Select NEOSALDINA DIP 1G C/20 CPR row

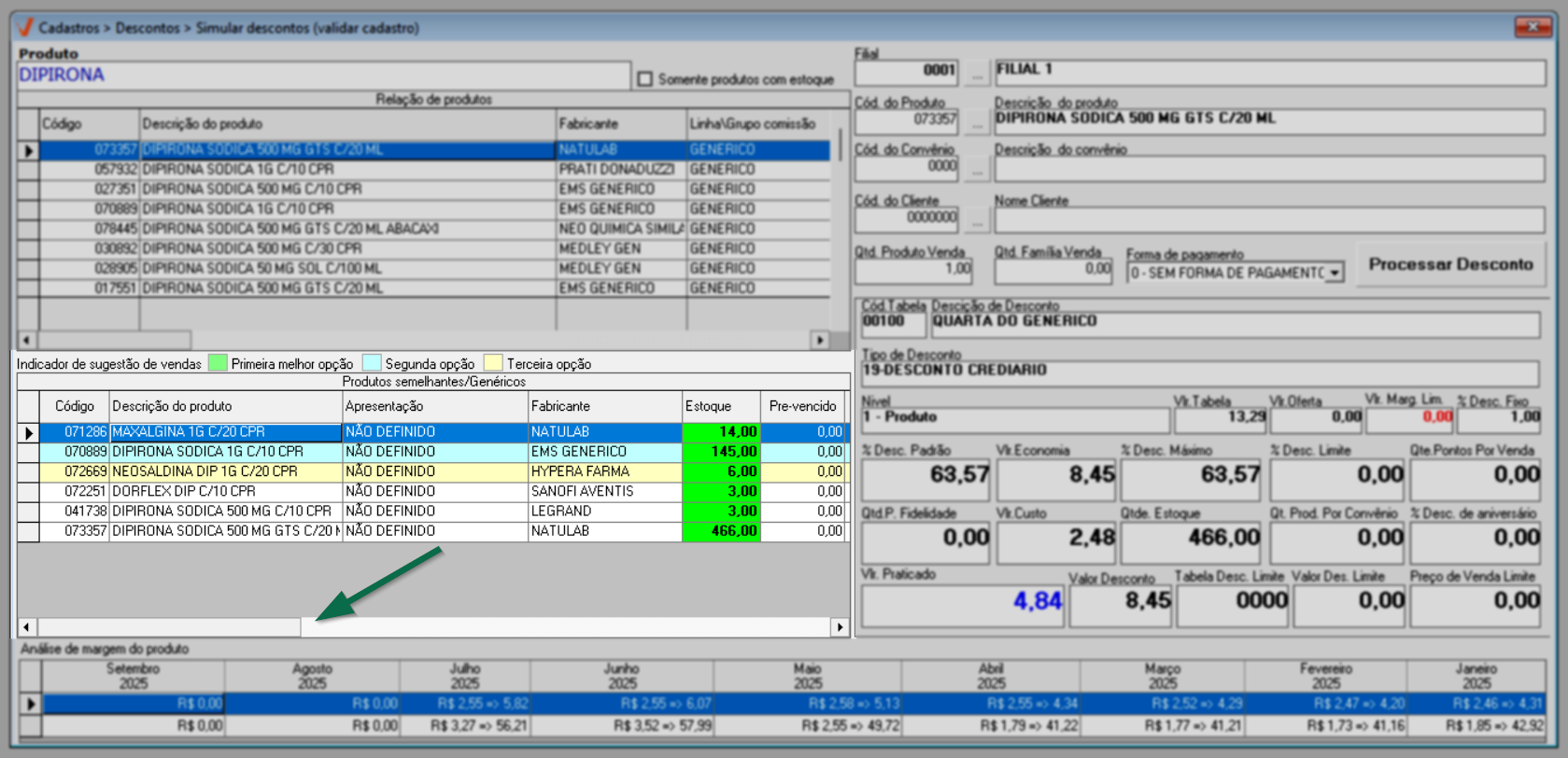tap(224, 471)
